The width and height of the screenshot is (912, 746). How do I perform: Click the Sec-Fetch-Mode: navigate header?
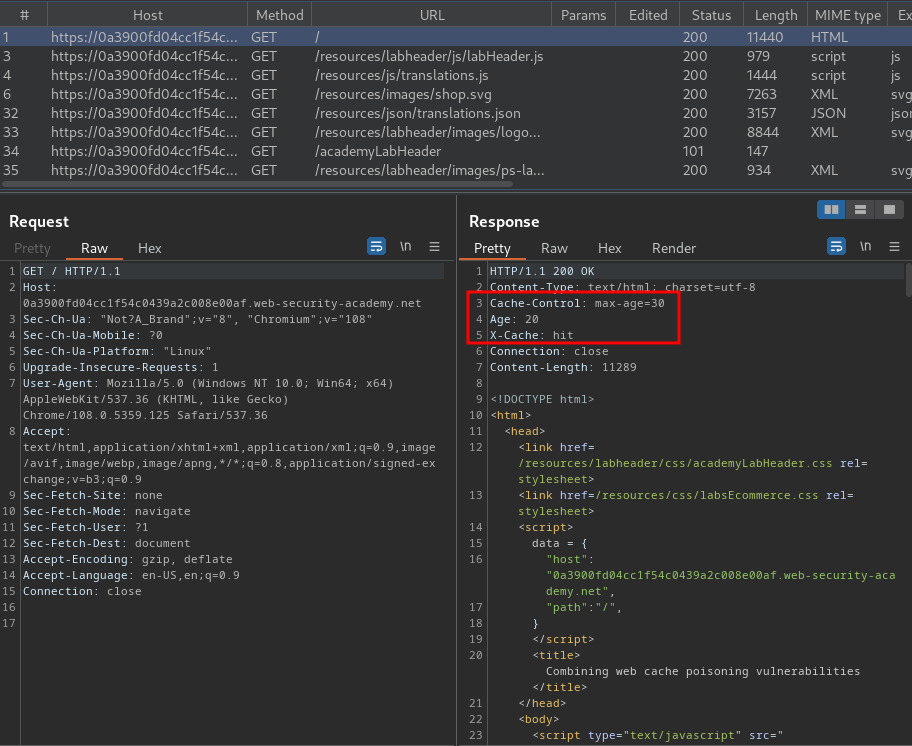(x=106, y=511)
